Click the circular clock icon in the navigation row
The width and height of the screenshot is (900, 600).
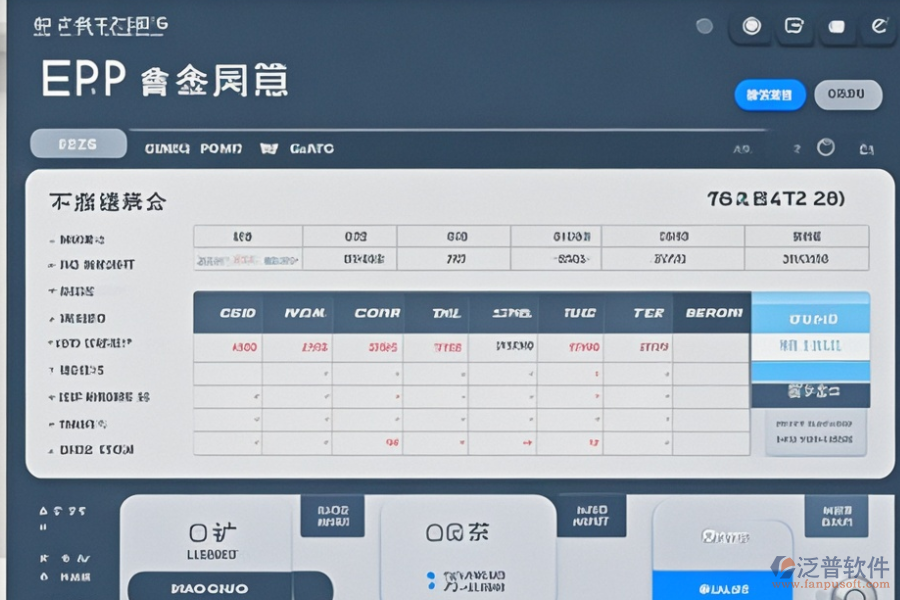point(826,147)
